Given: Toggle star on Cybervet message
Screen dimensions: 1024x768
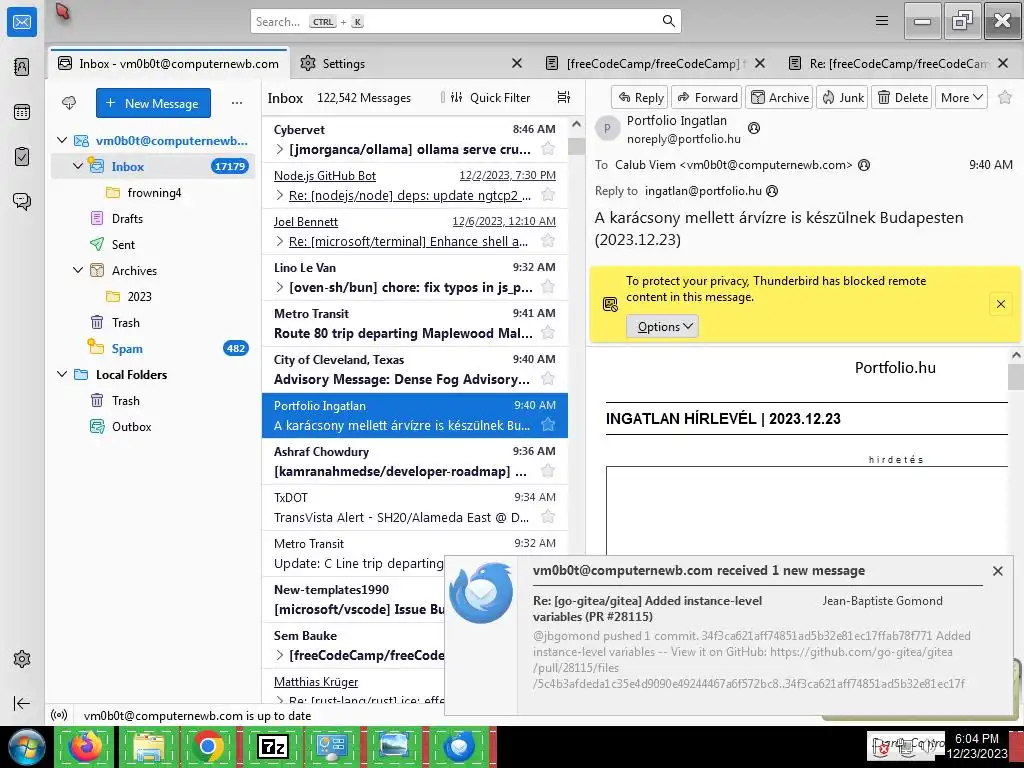Looking at the screenshot, I should pos(548,149).
